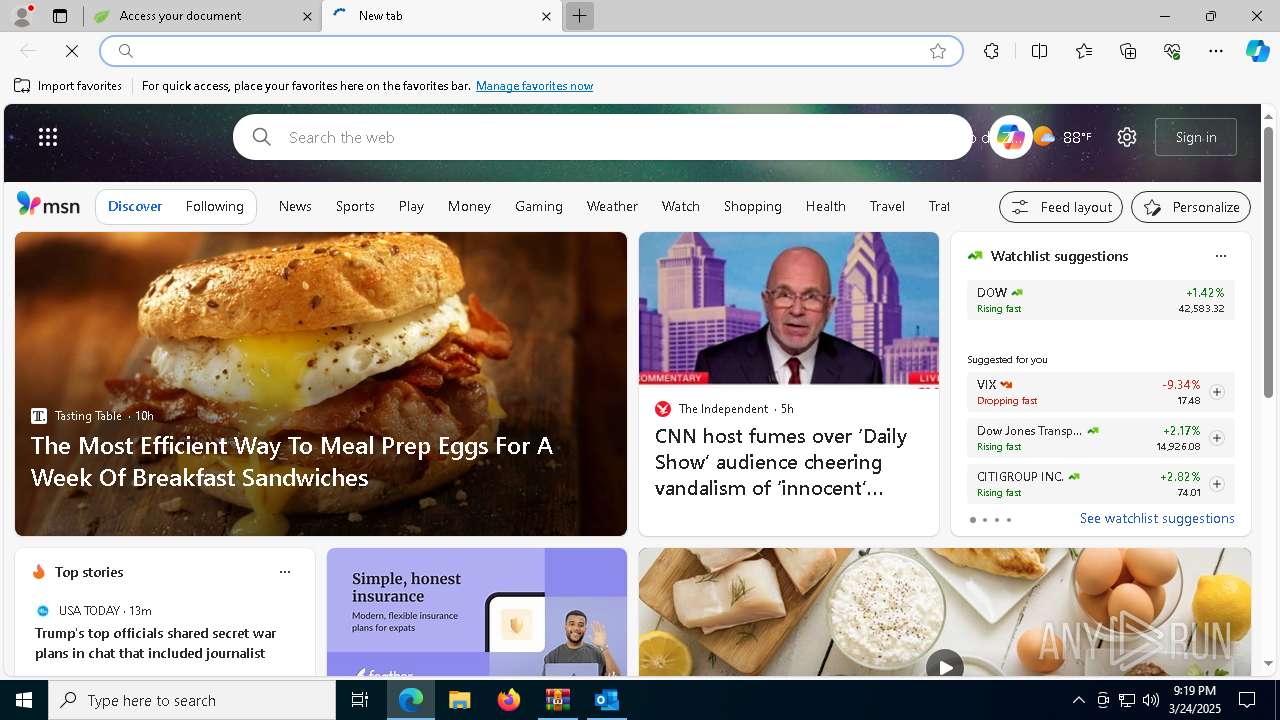The image size is (1280, 720).
Task: Launch Firefox from the taskbar
Action: point(509,700)
